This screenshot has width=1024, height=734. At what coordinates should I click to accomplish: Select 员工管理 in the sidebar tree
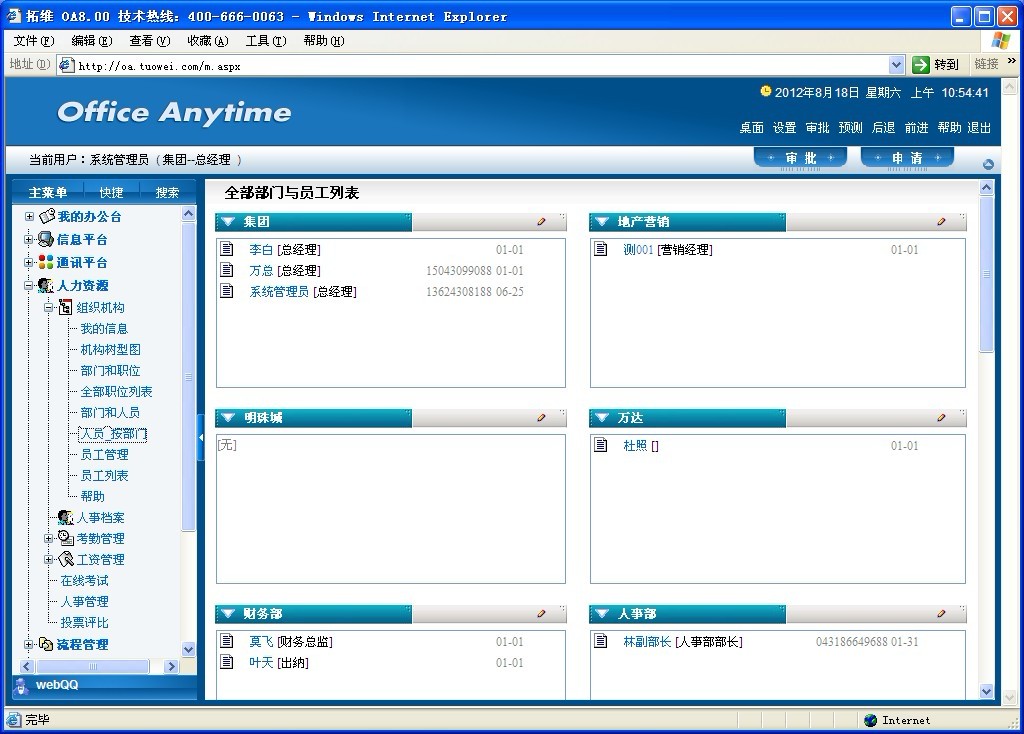click(104, 455)
